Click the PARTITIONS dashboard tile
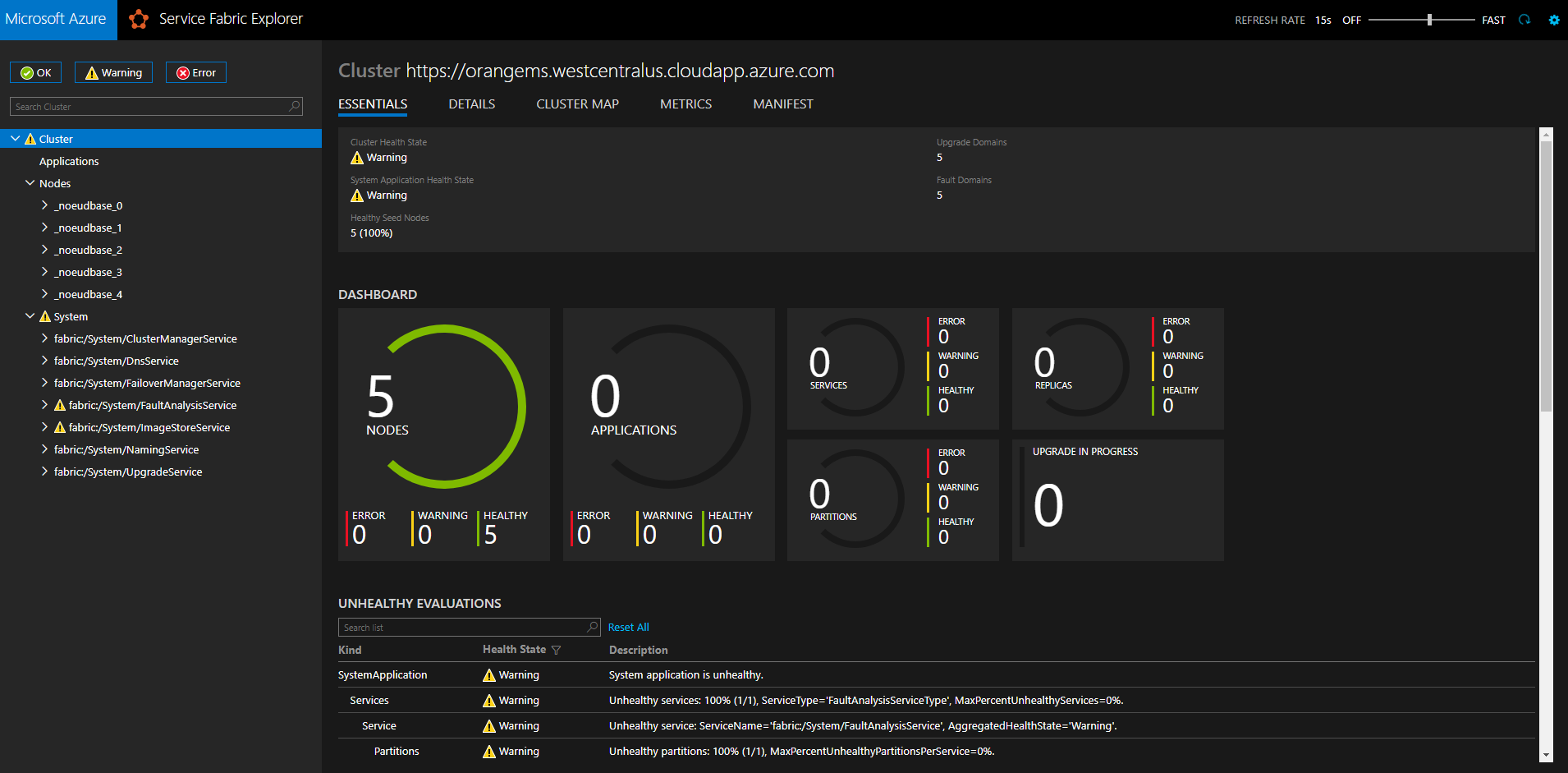Viewport: 1568px width, 773px height. tap(893, 500)
